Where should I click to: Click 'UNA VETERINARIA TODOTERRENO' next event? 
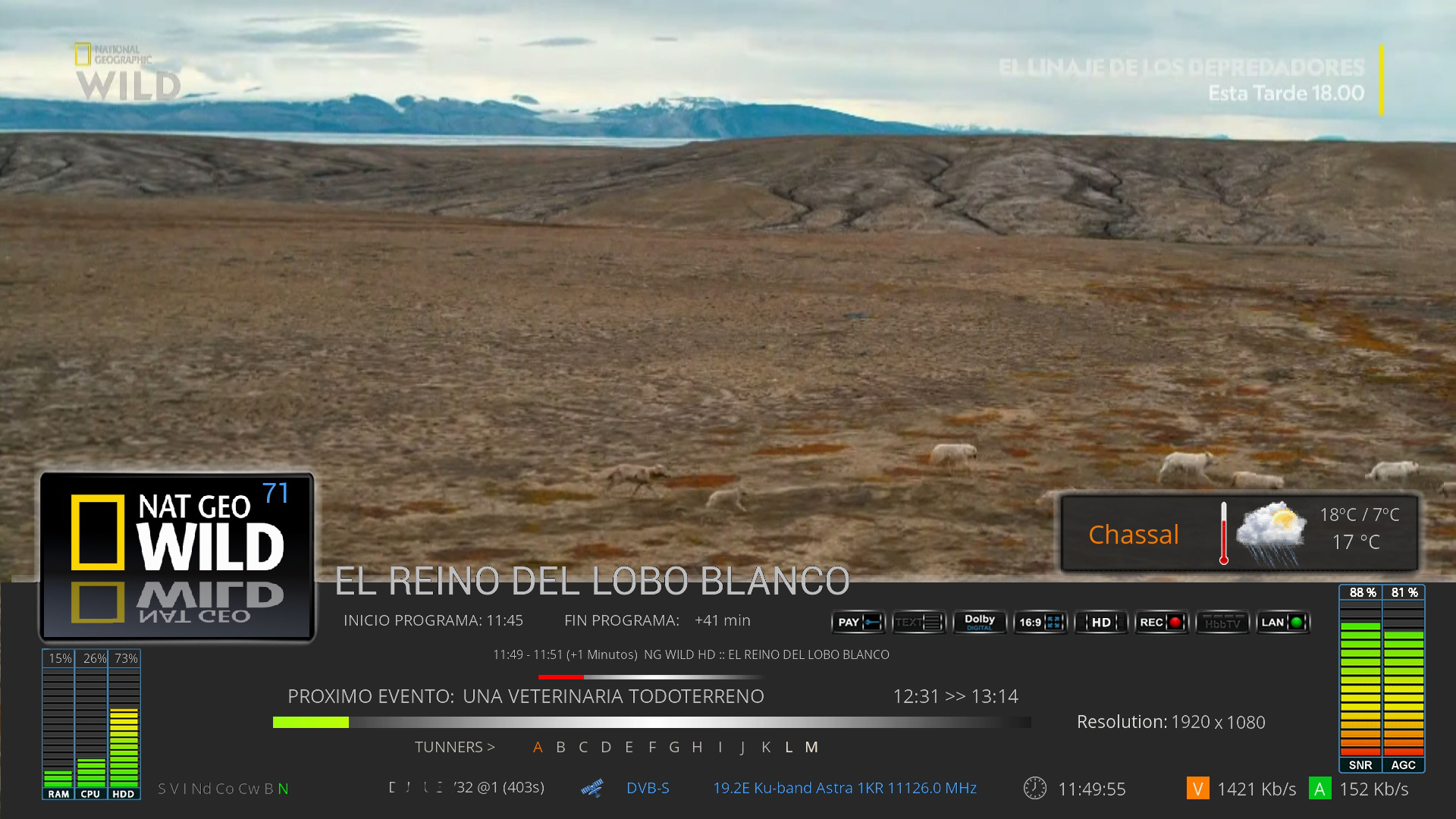(x=613, y=696)
